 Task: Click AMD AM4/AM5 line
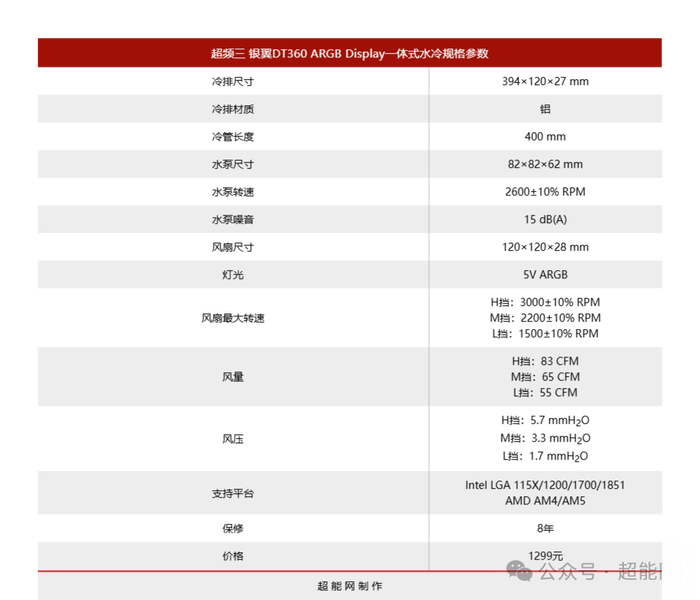pyautogui.click(x=545, y=501)
